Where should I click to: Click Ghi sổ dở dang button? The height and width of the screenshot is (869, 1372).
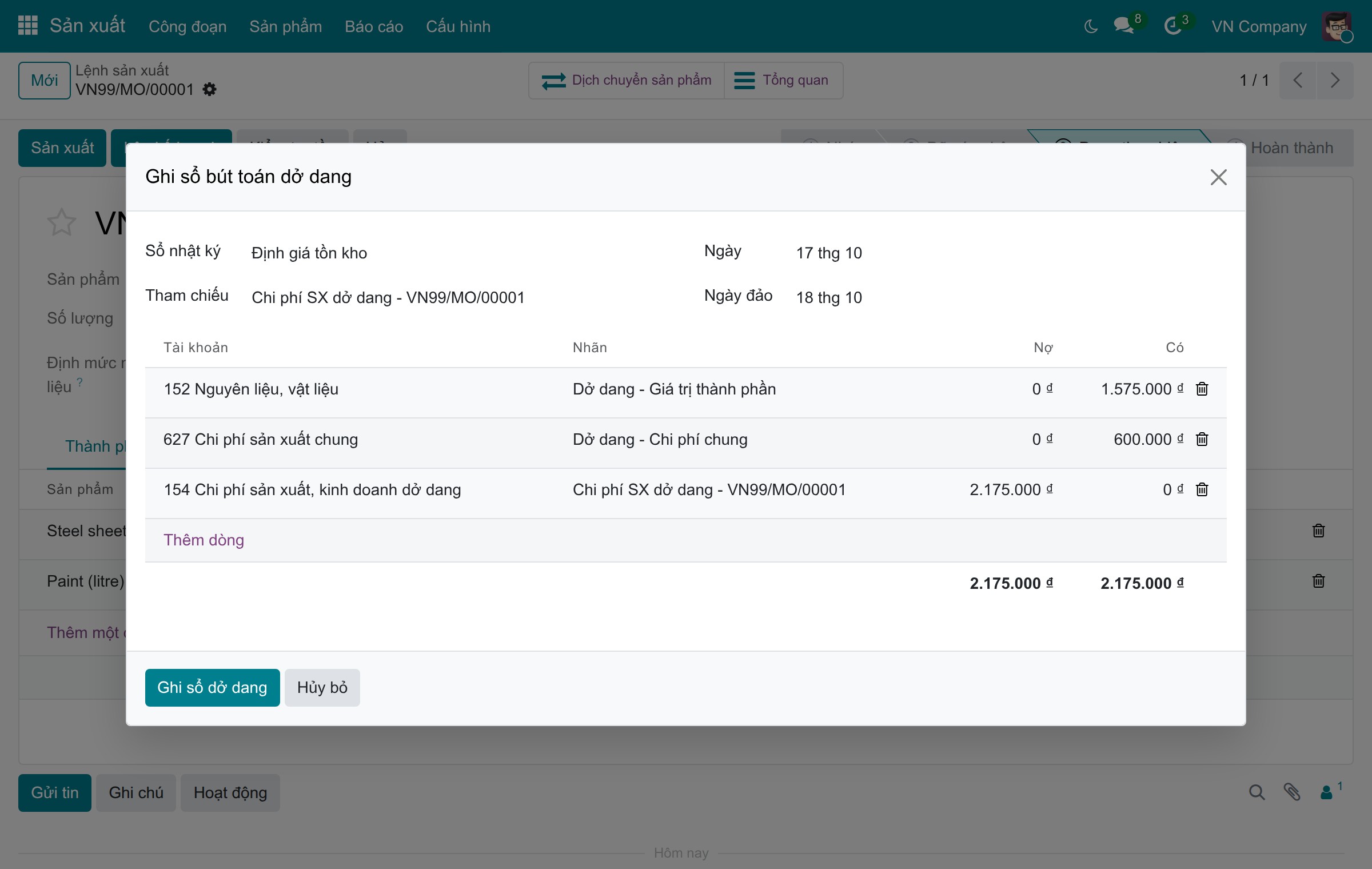point(212,687)
